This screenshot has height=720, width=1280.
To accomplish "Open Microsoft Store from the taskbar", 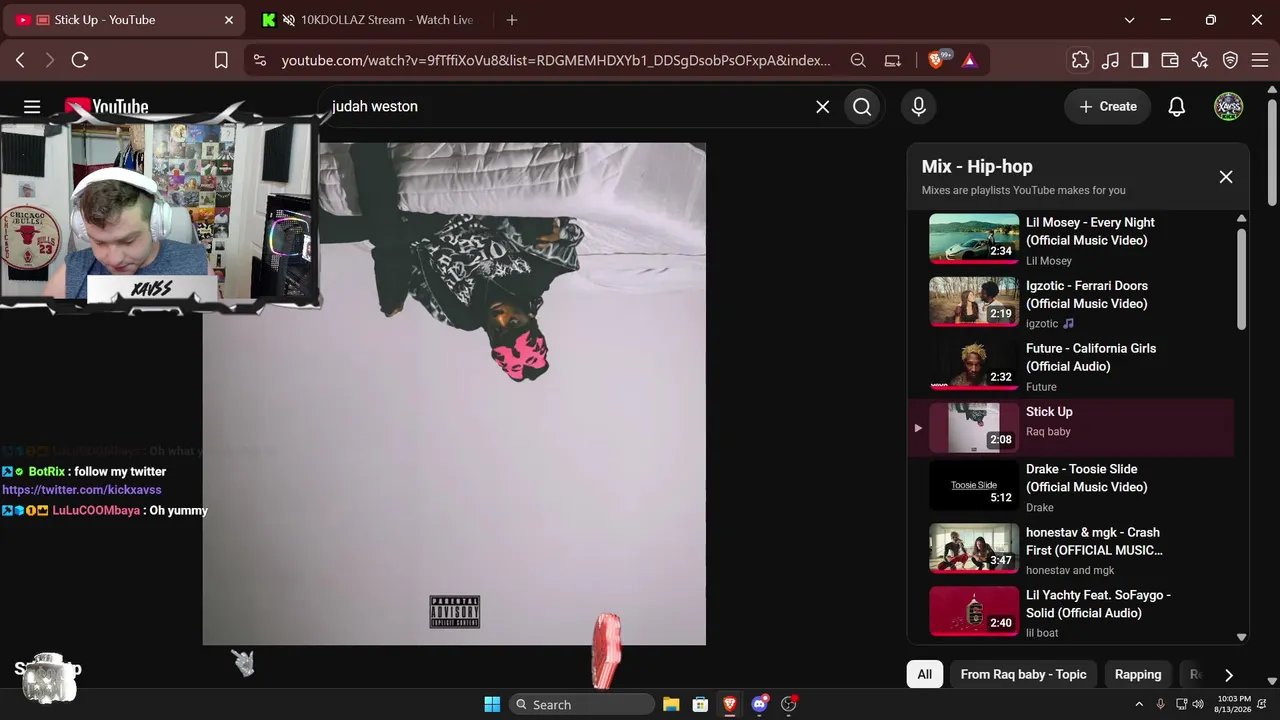I will click(700, 704).
